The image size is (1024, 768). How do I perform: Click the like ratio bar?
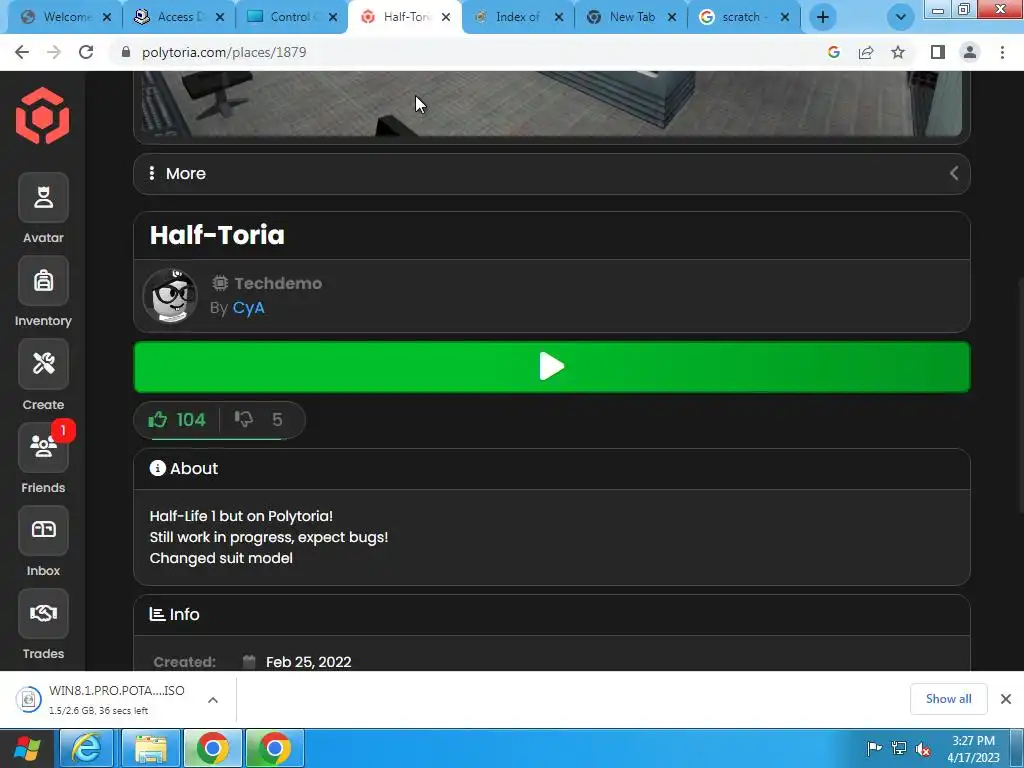pyautogui.click(x=217, y=439)
